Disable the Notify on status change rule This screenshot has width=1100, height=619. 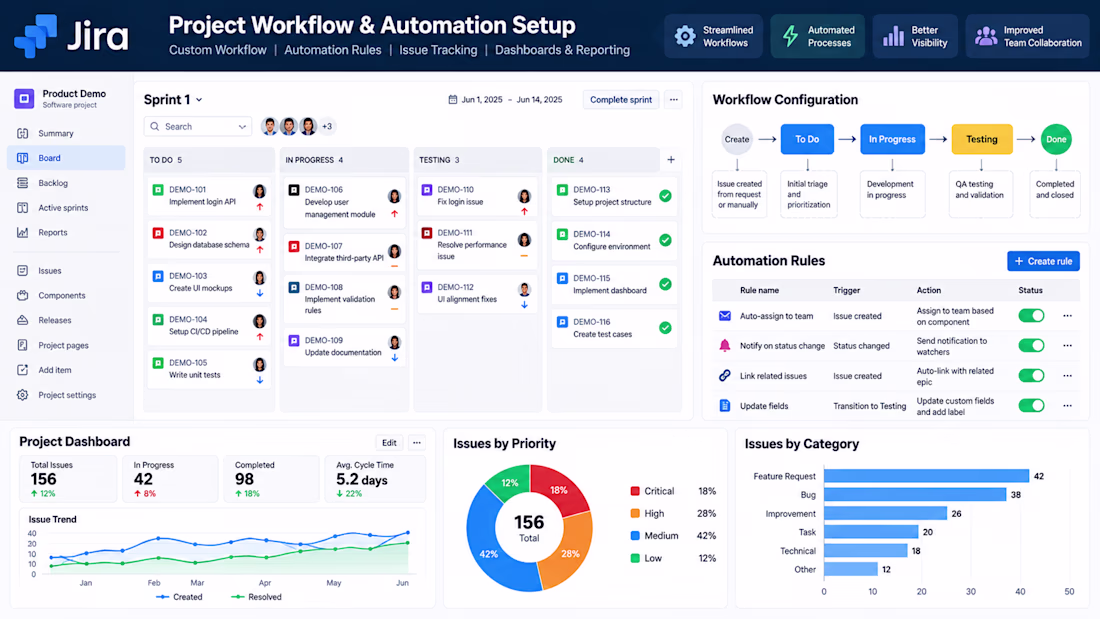pyautogui.click(x=1031, y=345)
